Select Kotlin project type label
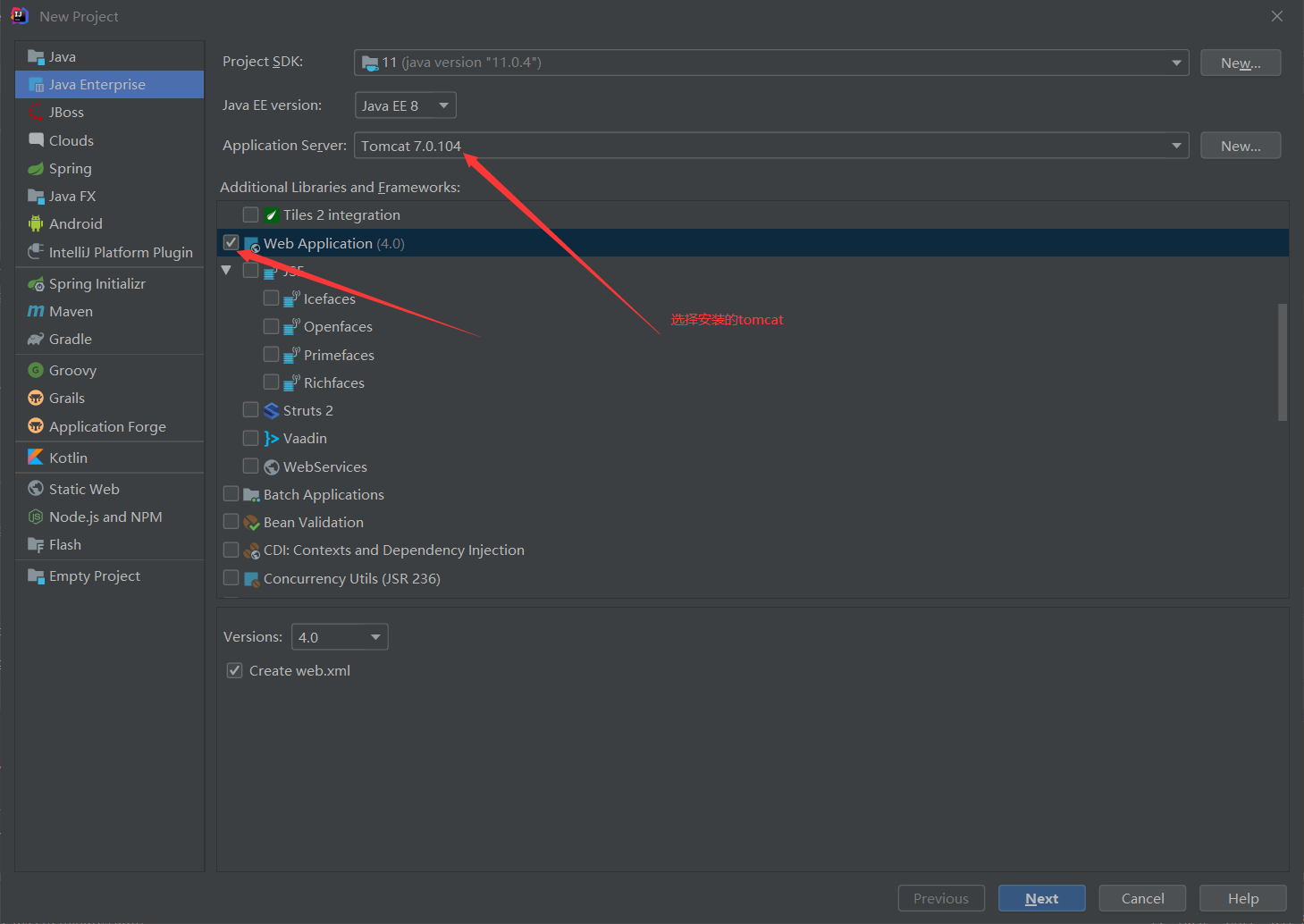Screen dimensions: 1304x924 [69, 458]
